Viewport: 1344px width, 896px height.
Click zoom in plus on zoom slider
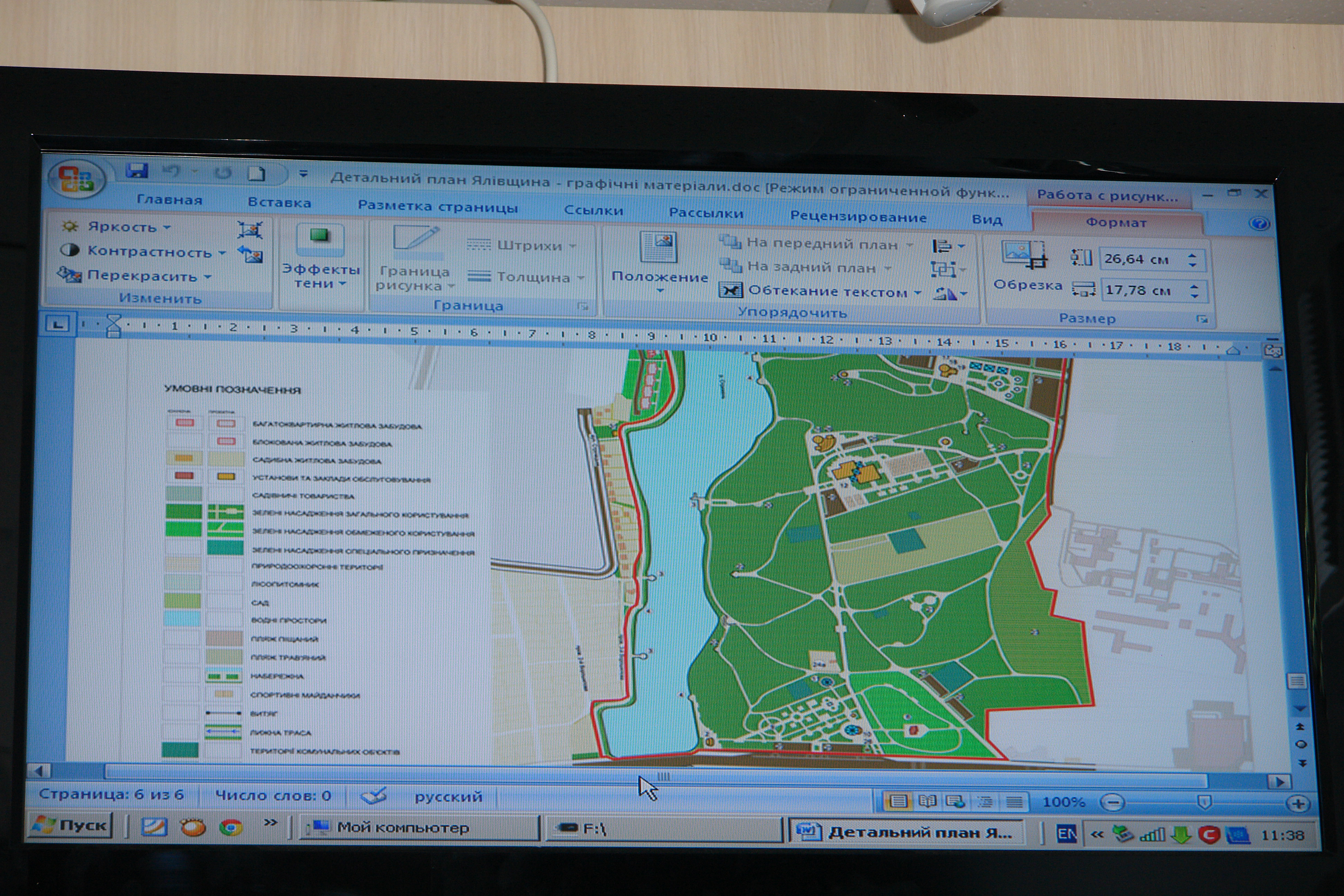click(x=1298, y=804)
